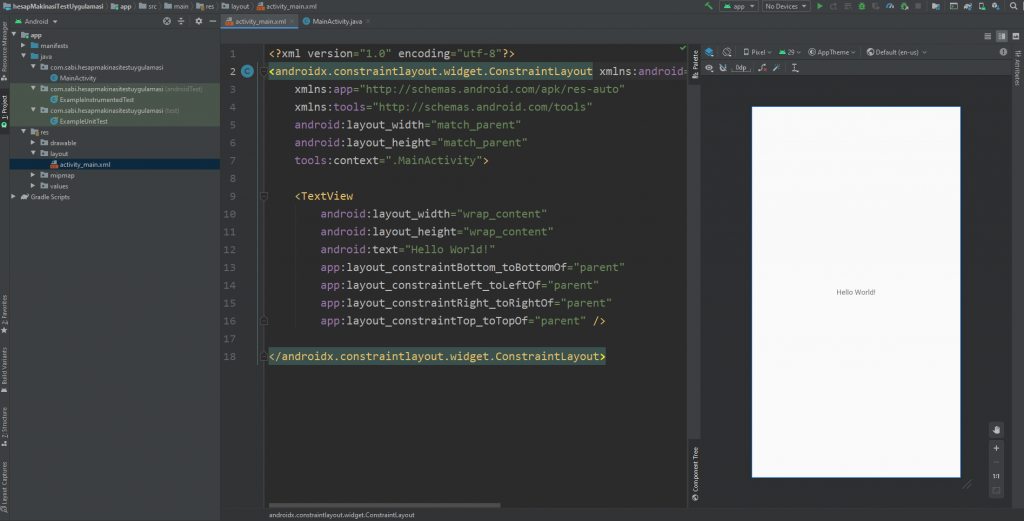Screen dimensions: 1024x521
Task: Click the Infer Constraints magic wand icon
Action: click(x=776, y=68)
